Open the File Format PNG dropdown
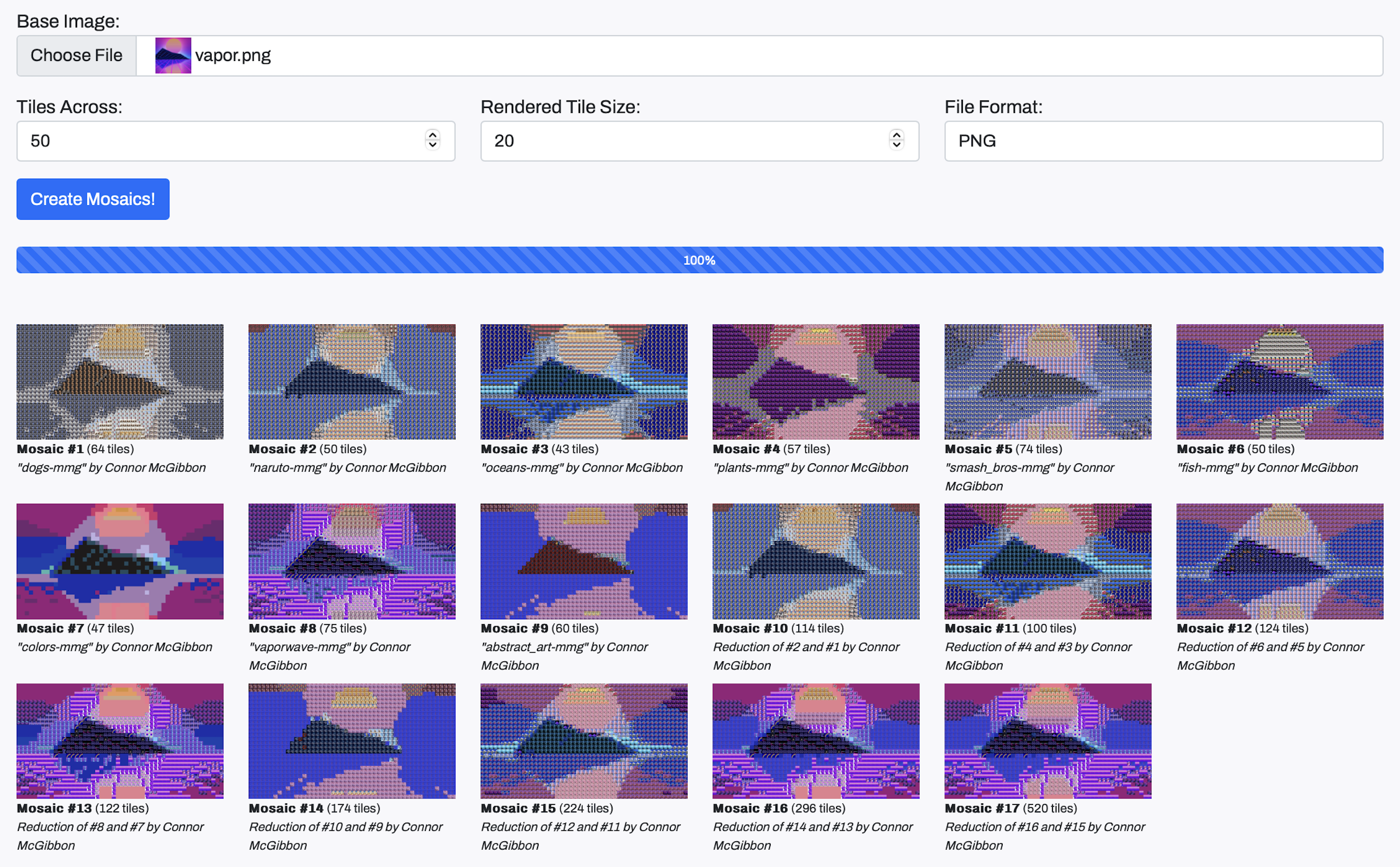The width and height of the screenshot is (1400, 867). (x=1163, y=141)
